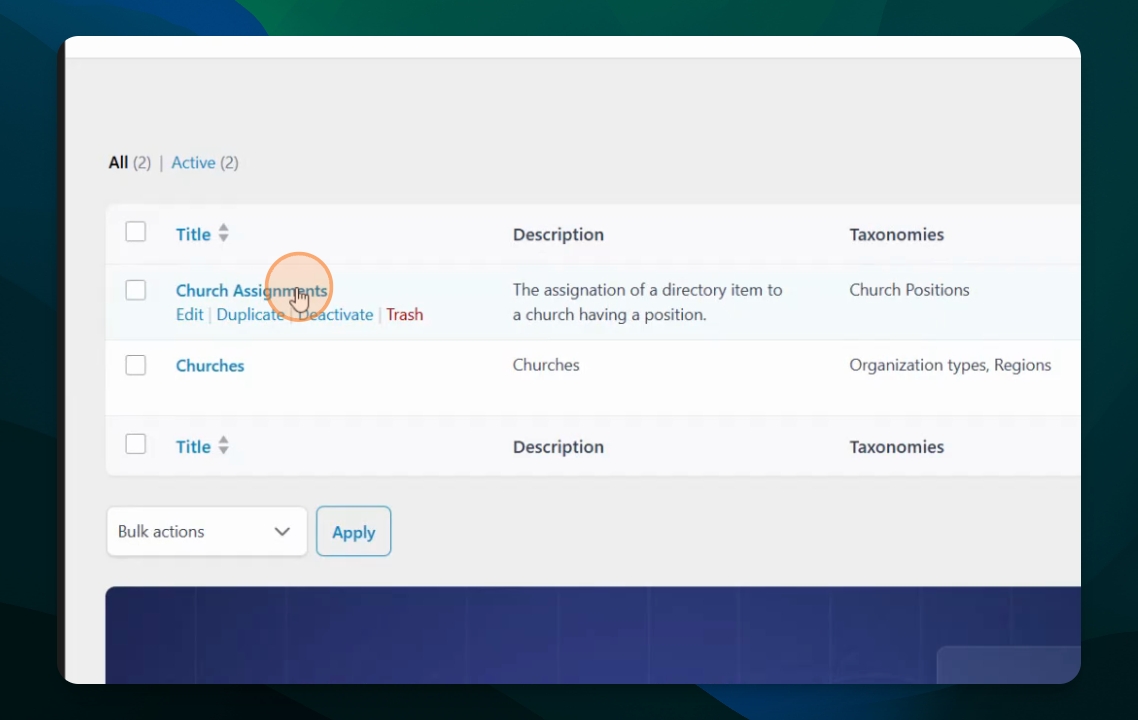Select all rows using footer checkbox
The image size is (1138, 720).
coord(136,443)
